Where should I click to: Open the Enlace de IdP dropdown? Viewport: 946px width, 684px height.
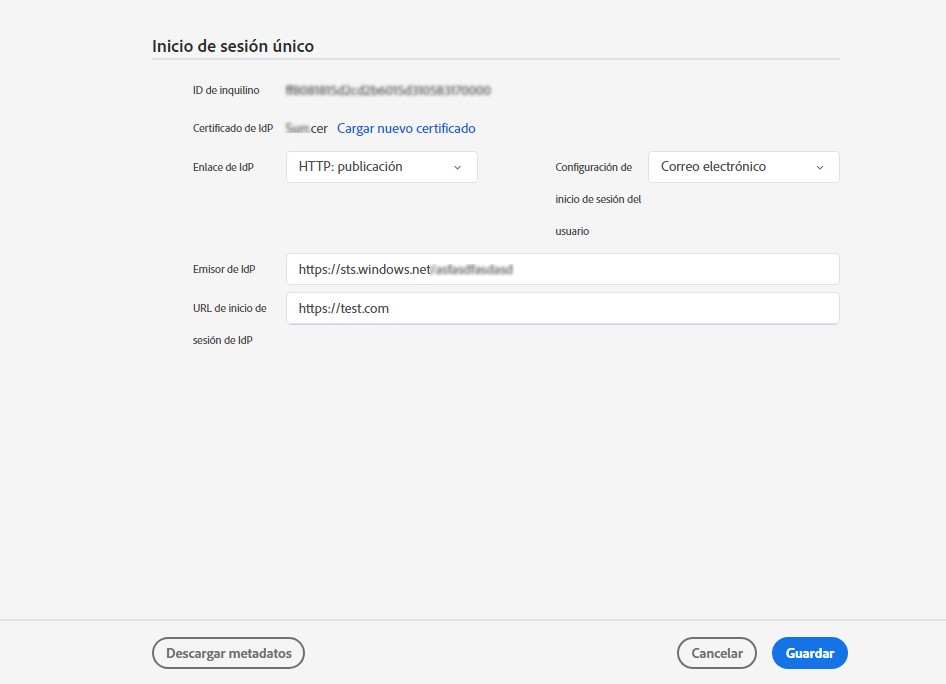pos(380,167)
